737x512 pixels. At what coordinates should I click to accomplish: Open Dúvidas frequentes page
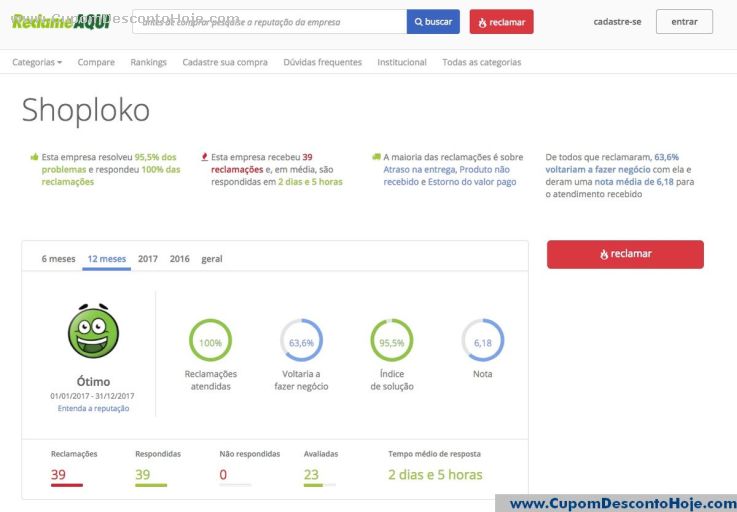[322, 62]
